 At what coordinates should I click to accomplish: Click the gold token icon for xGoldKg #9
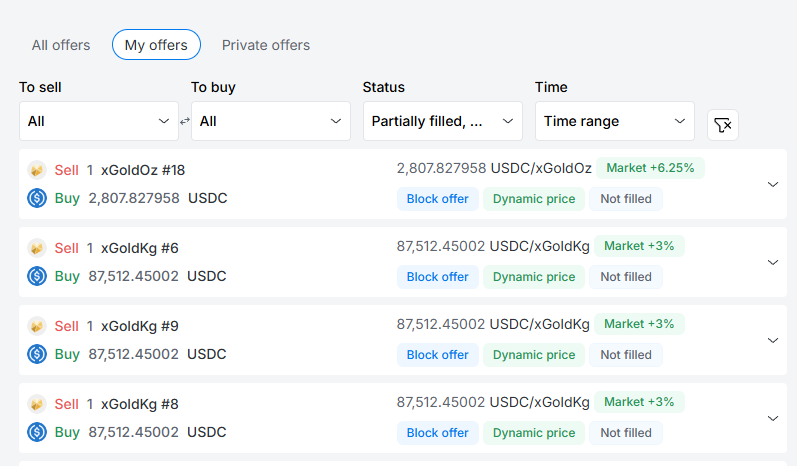click(x=37, y=326)
